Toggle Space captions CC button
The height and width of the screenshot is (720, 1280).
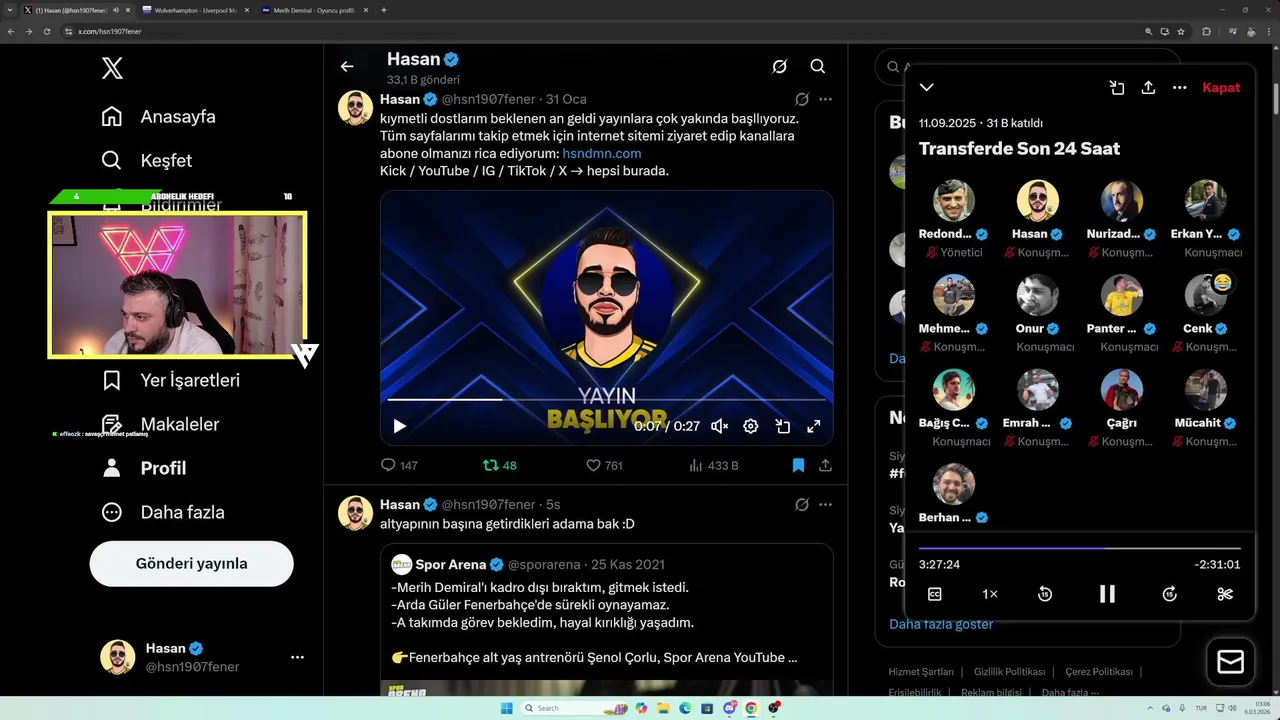point(935,594)
